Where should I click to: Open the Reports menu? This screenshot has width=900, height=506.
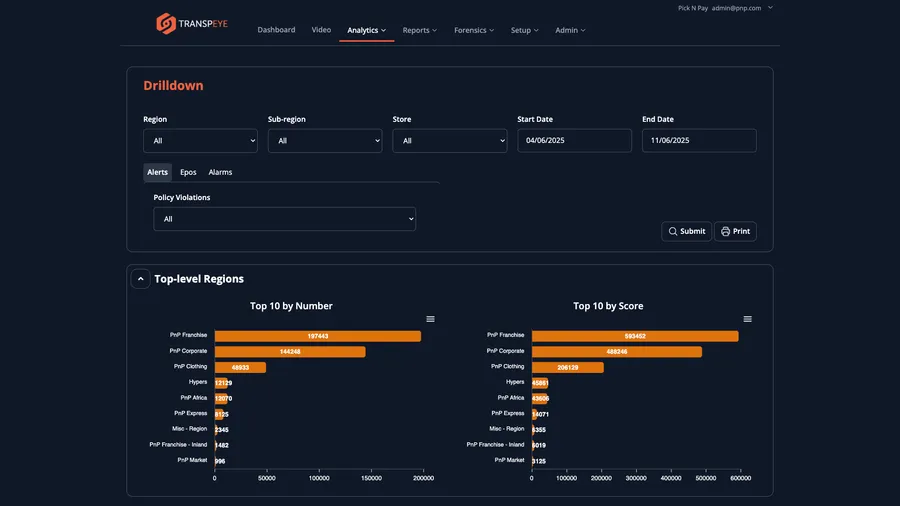(420, 30)
